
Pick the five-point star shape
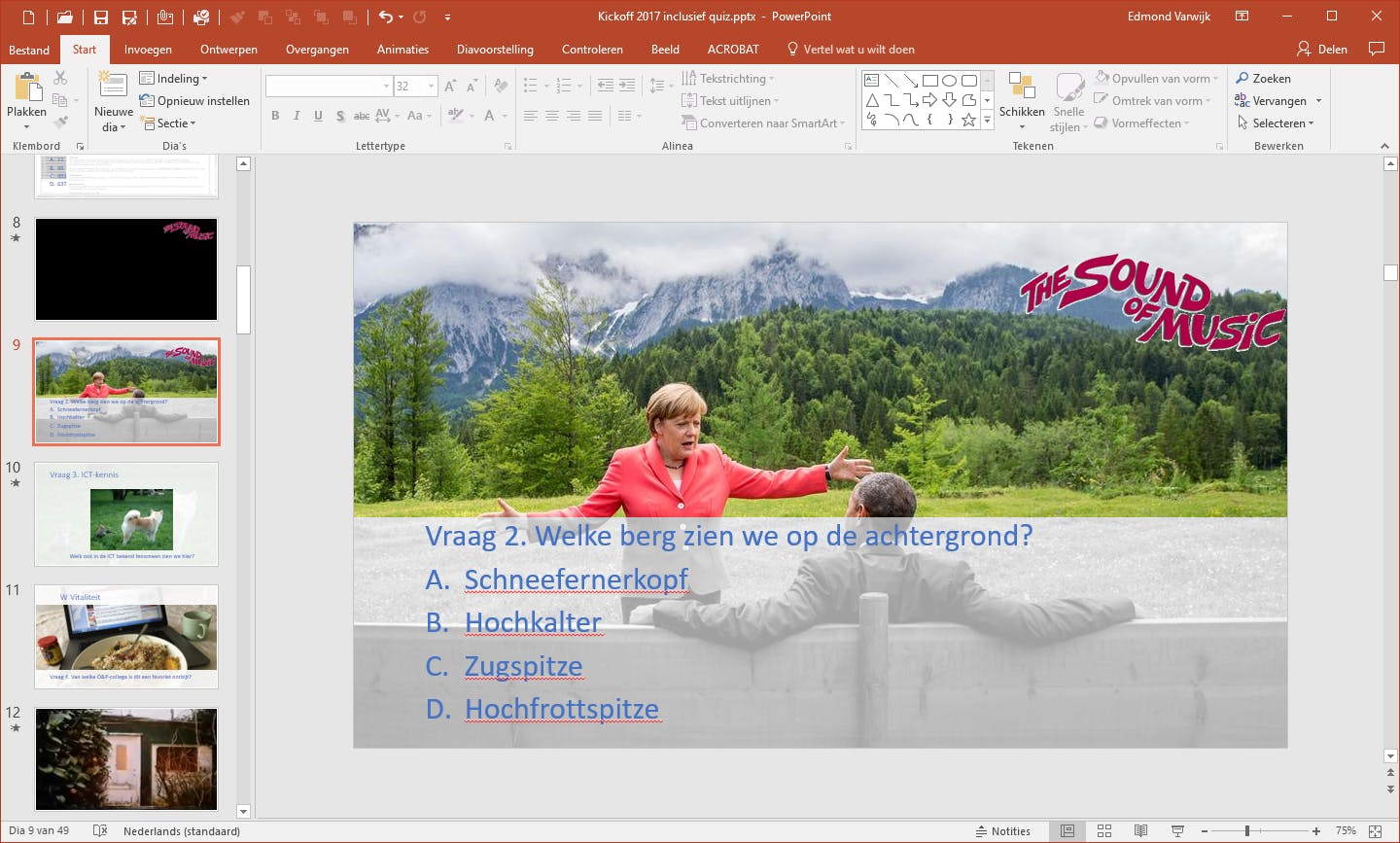tap(968, 120)
